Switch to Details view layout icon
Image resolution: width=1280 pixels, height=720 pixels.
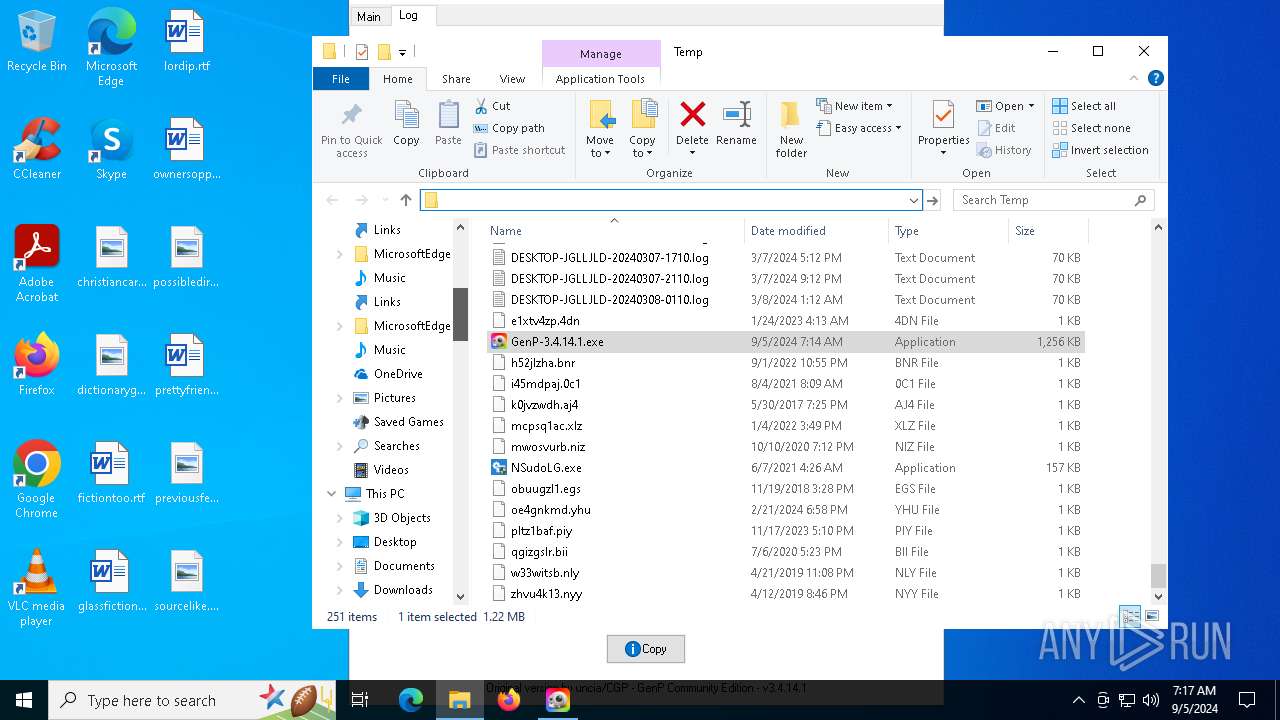tap(1130, 617)
